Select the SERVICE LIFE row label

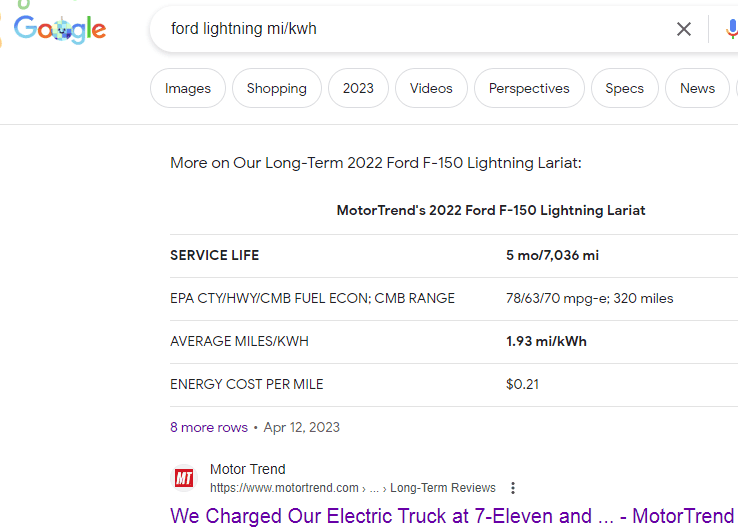click(214, 255)
